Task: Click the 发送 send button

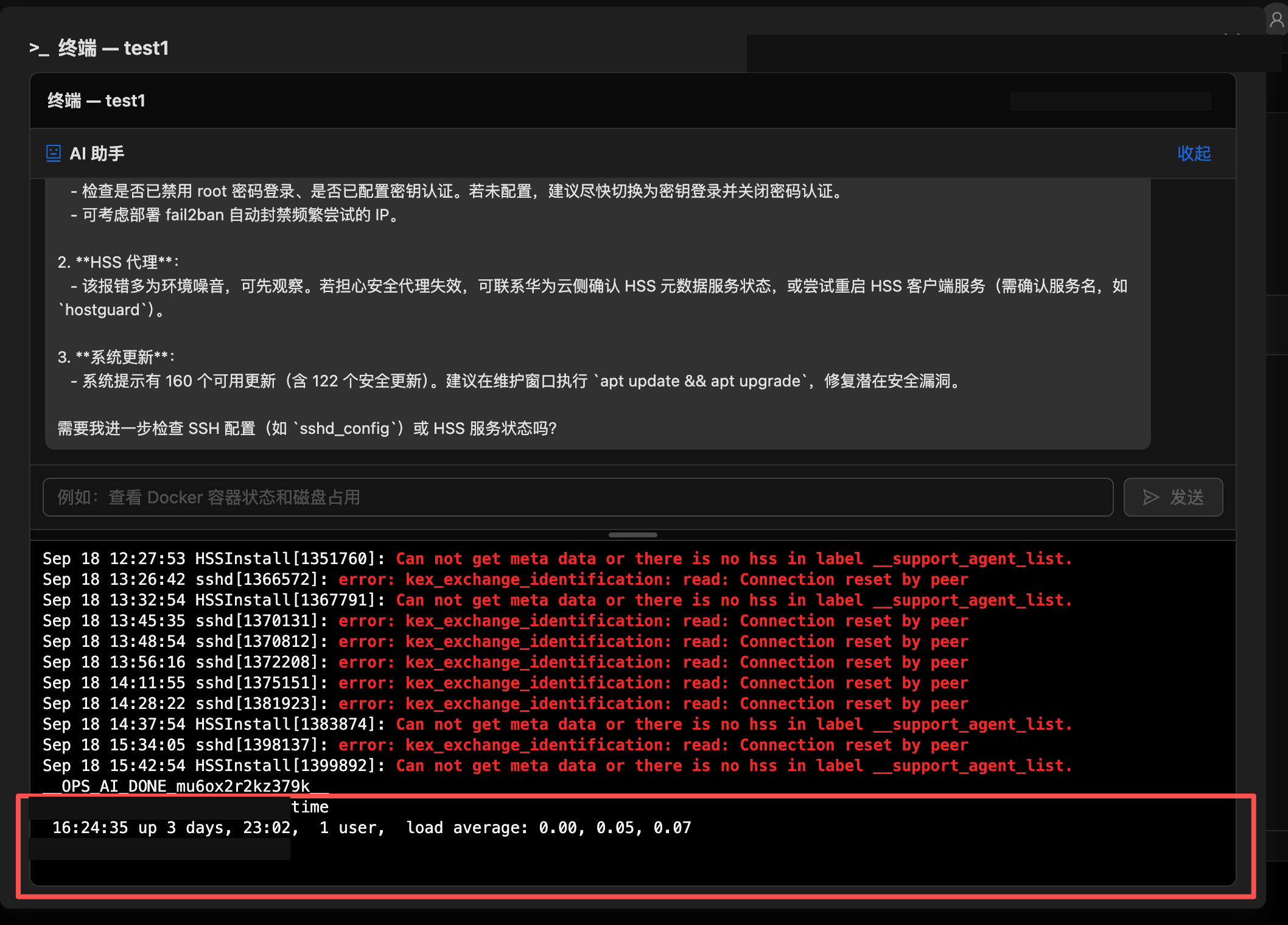Action: point(1173,497)
